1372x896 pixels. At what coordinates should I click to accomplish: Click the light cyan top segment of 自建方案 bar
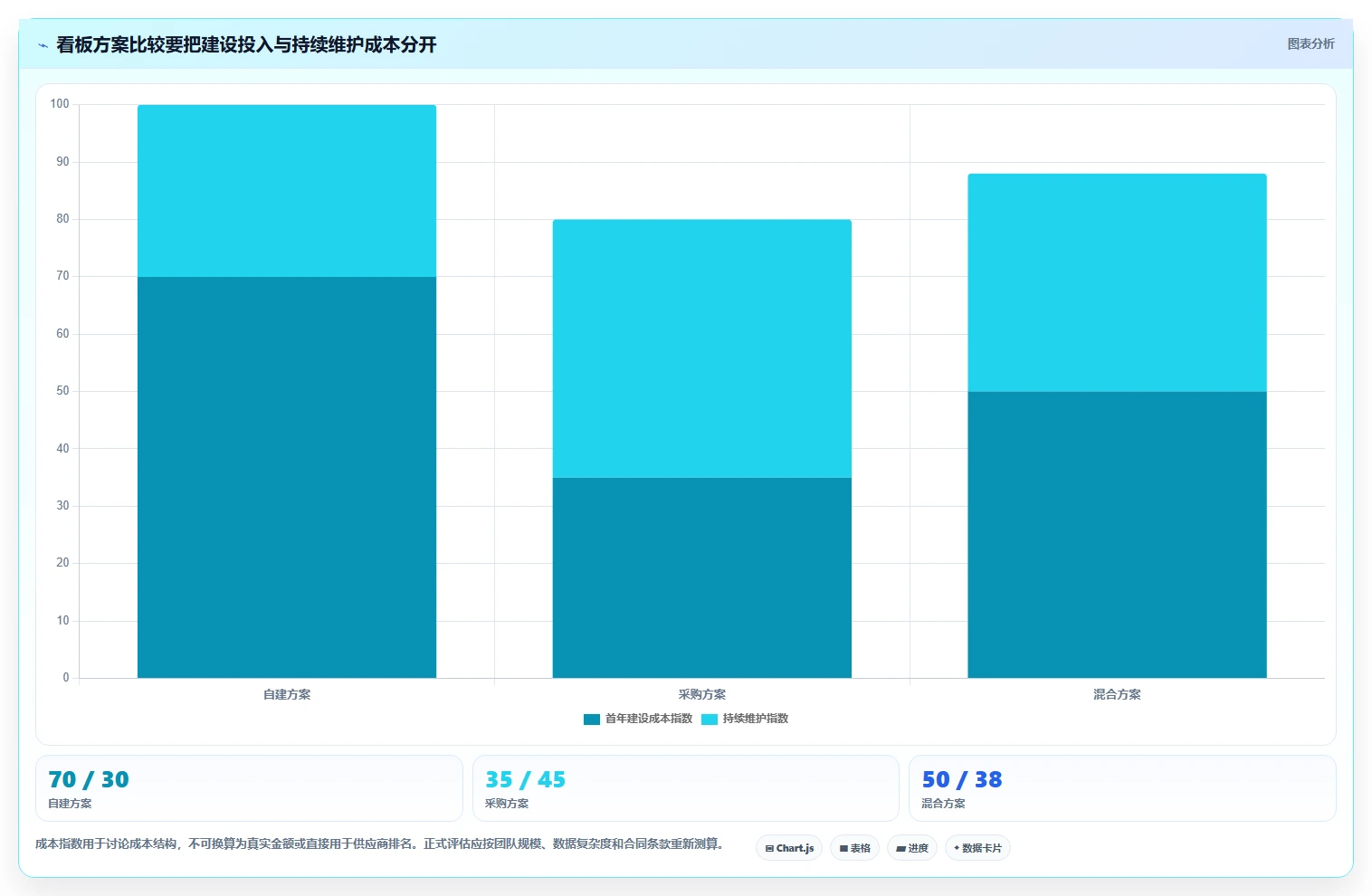click(x=287, y=191)
